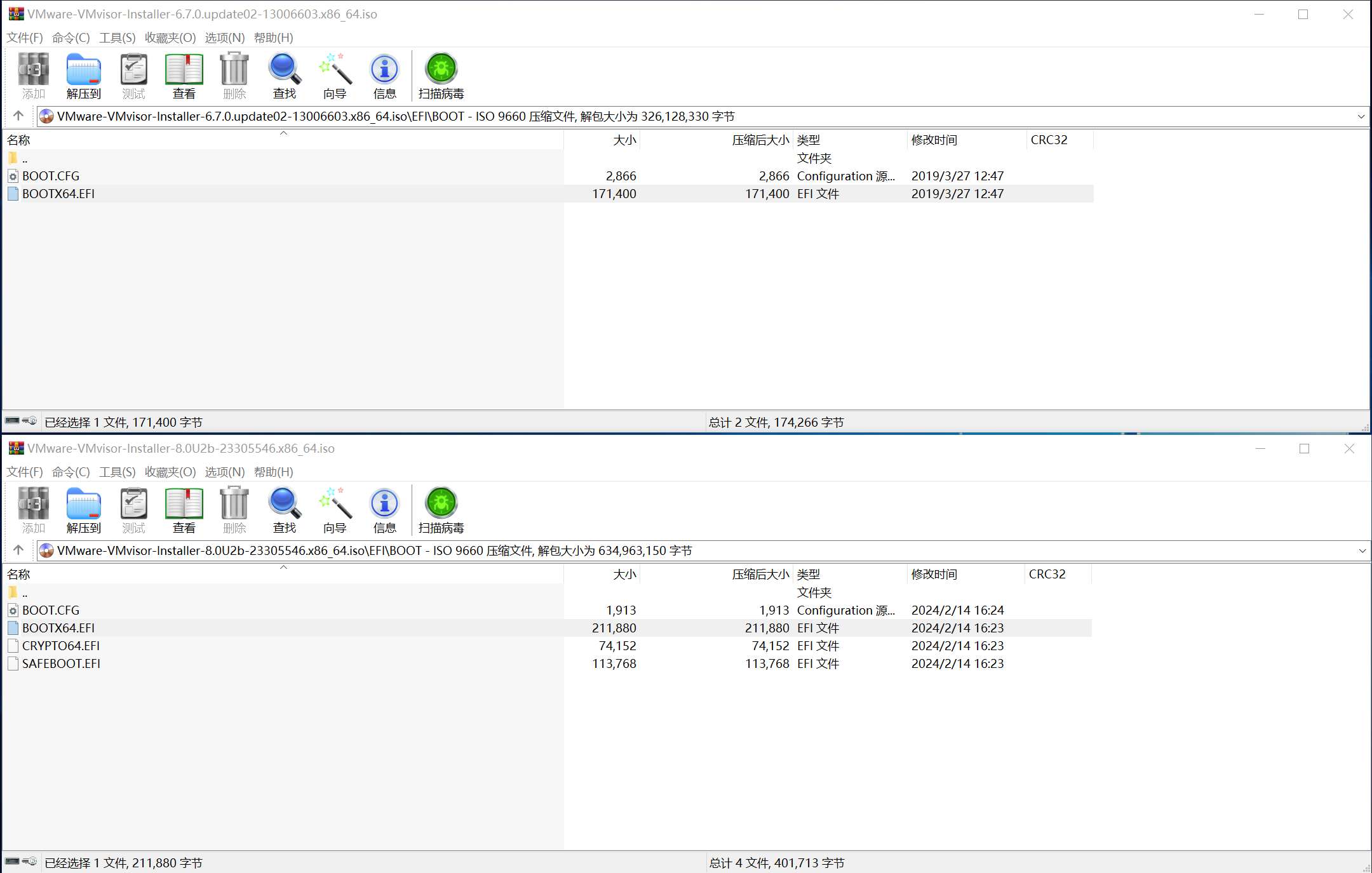
Task: Click status total 总计 4 文件, 401,713 字节
Action: pos(777,863)
